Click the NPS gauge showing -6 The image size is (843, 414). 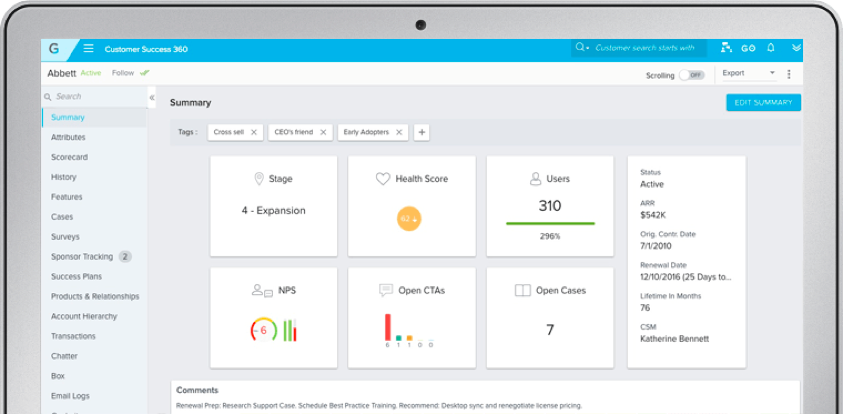263,330
